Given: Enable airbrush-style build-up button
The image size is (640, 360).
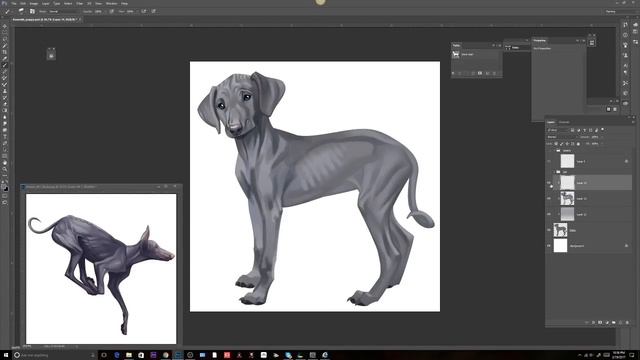Looking at the screenshot, I should (144, 11).
